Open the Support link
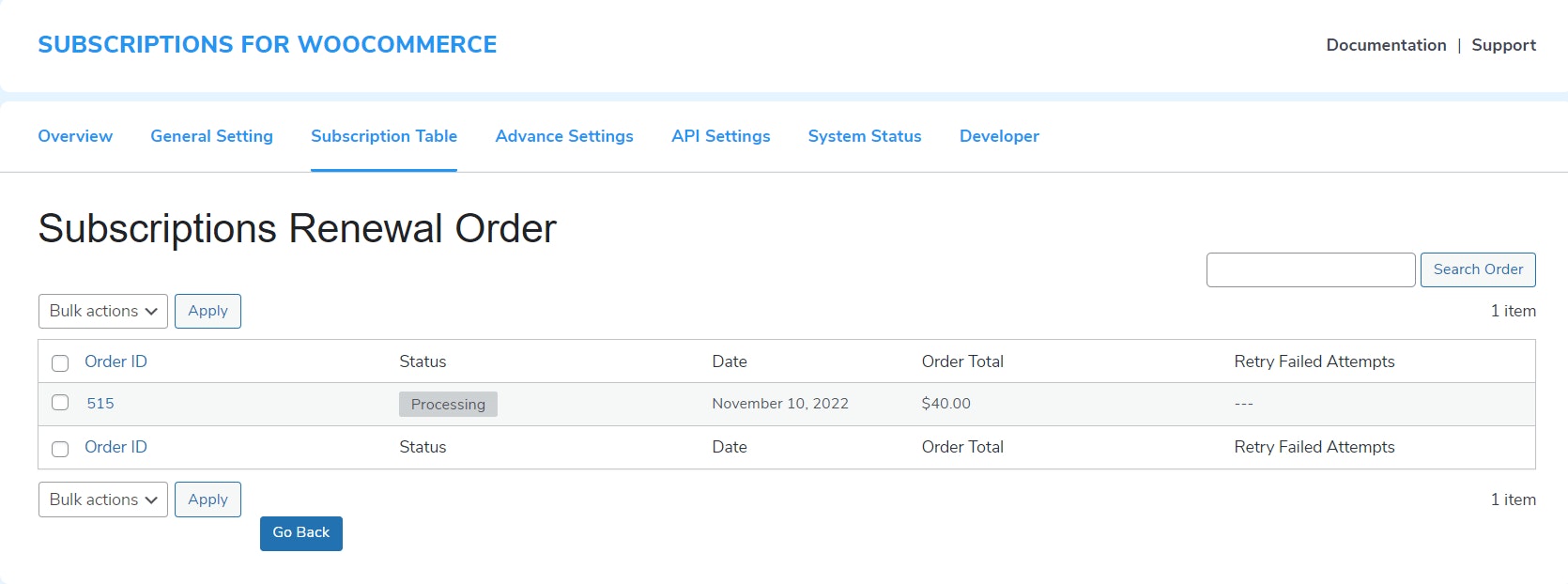This screenshot has width=1568, height=584. [1503, 45]
